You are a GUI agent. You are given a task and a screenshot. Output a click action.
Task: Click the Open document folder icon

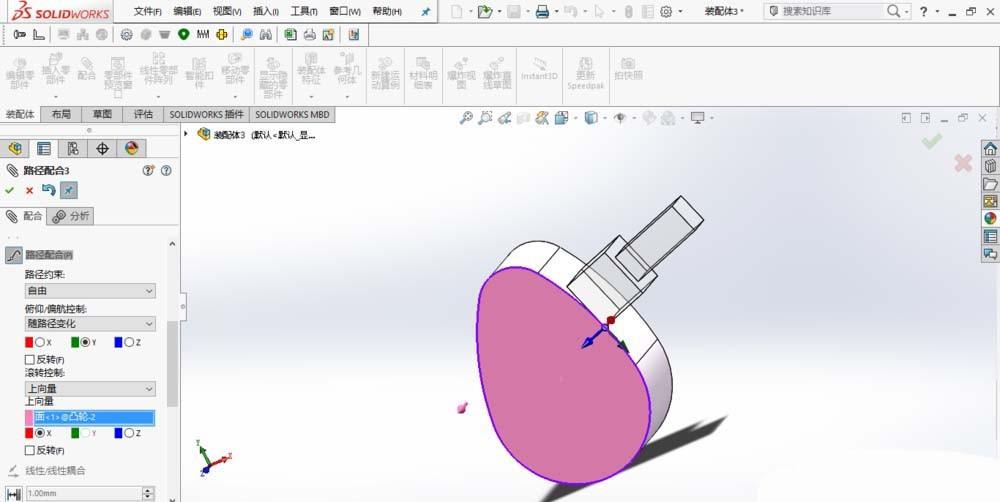[x=485, y=11]
